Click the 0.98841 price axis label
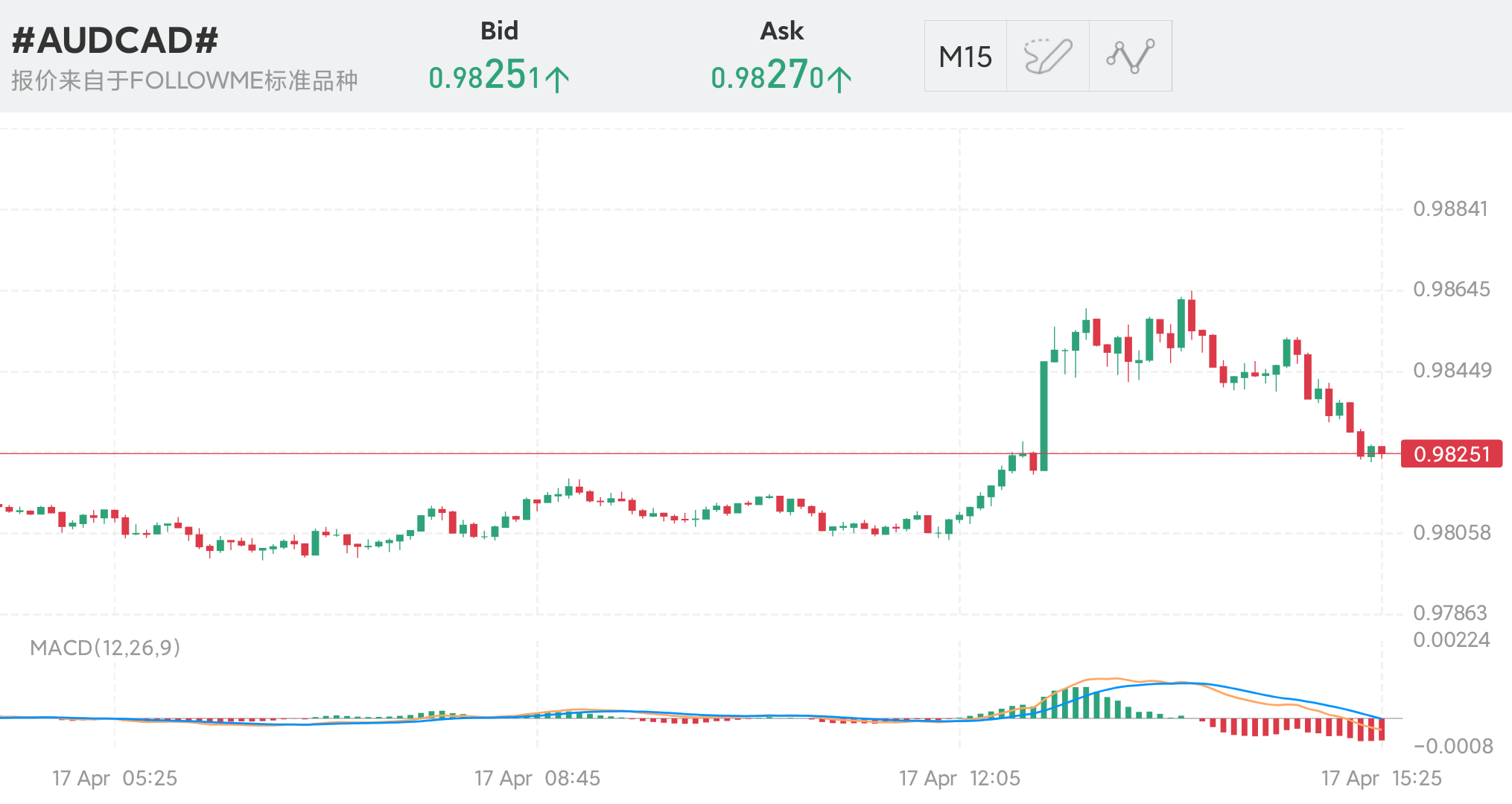Image resolution: width=1512 pixels, height=804 pixels. (x=1450, y=208)
